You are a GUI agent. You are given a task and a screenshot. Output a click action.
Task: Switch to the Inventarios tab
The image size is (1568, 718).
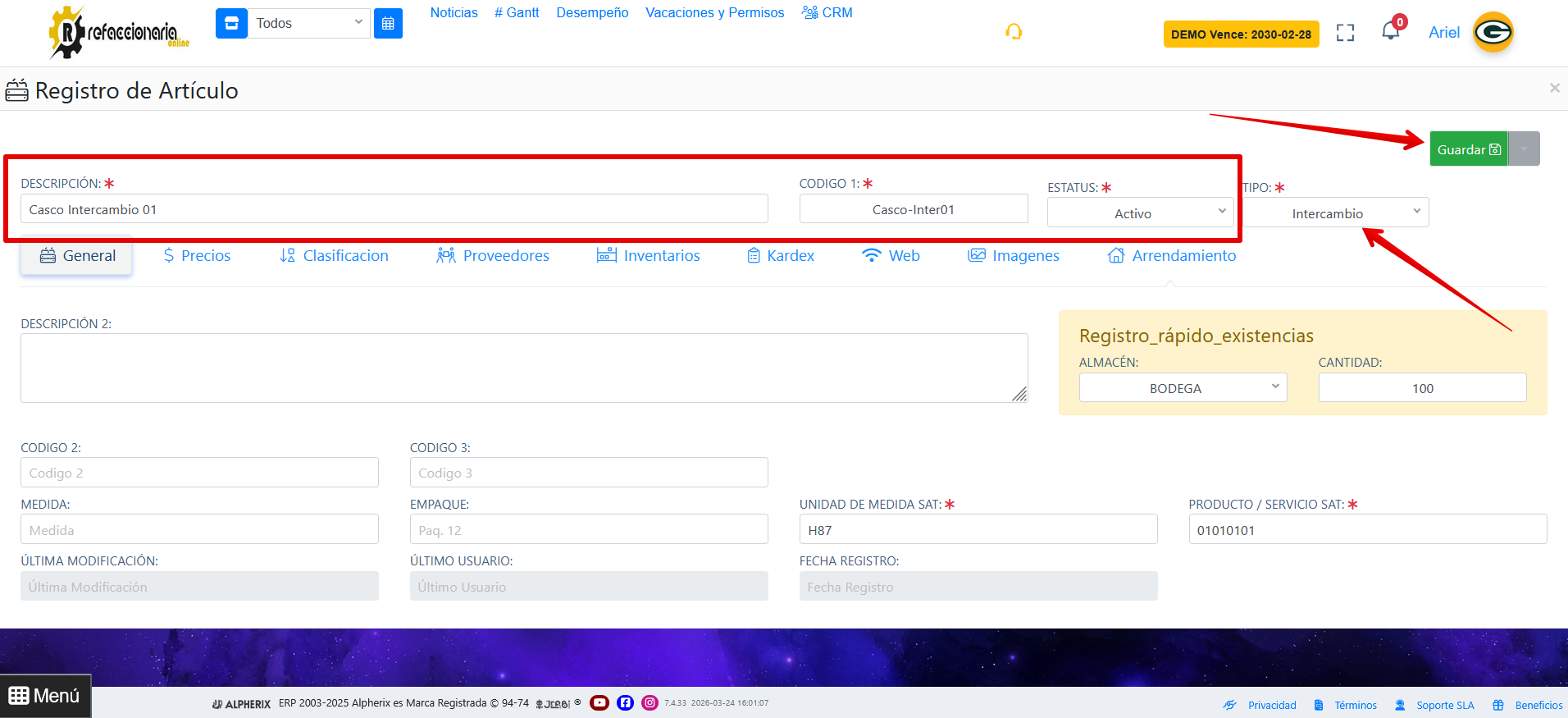tap(649, 256)
